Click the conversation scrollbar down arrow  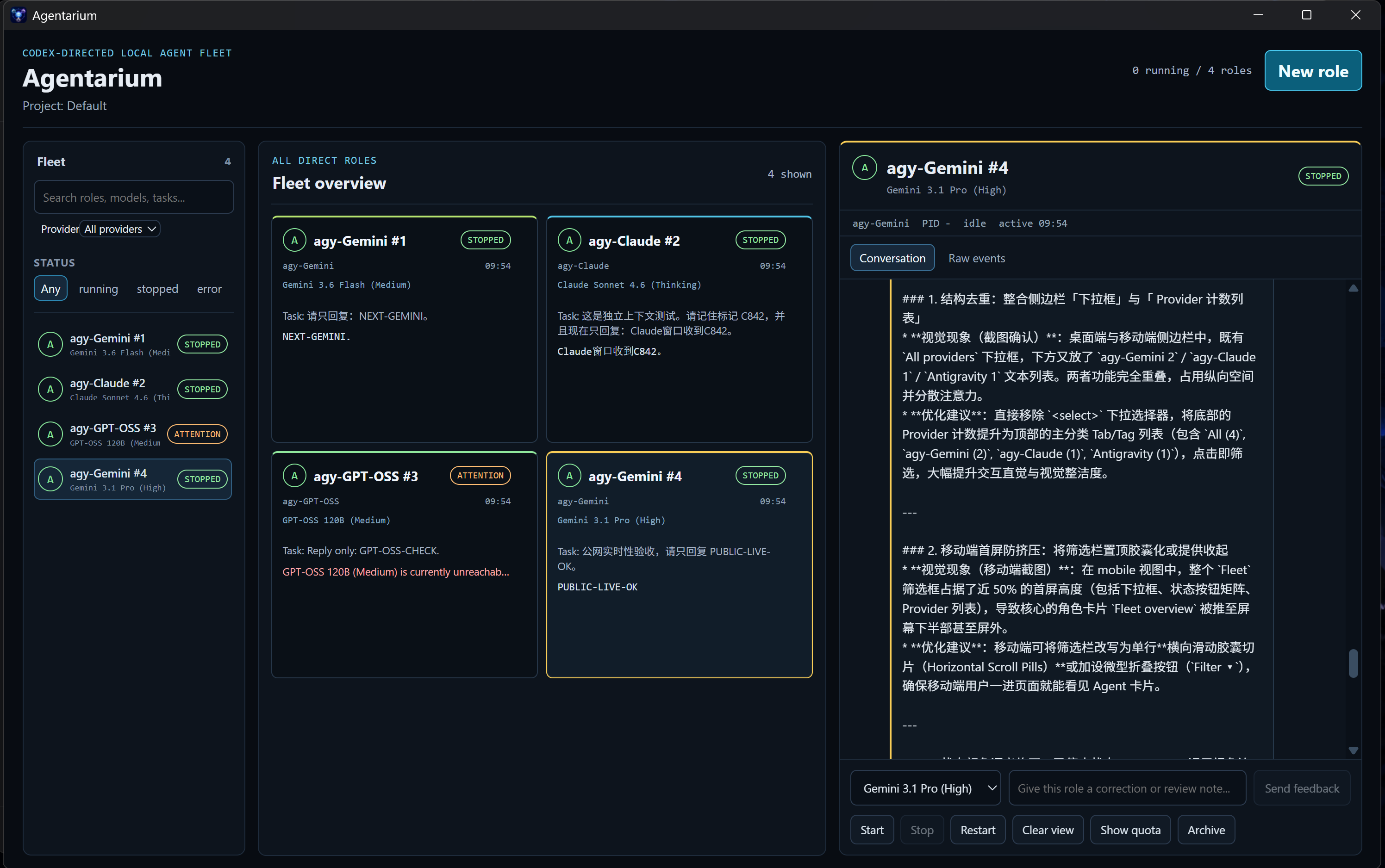click(x=1354, y=750)
